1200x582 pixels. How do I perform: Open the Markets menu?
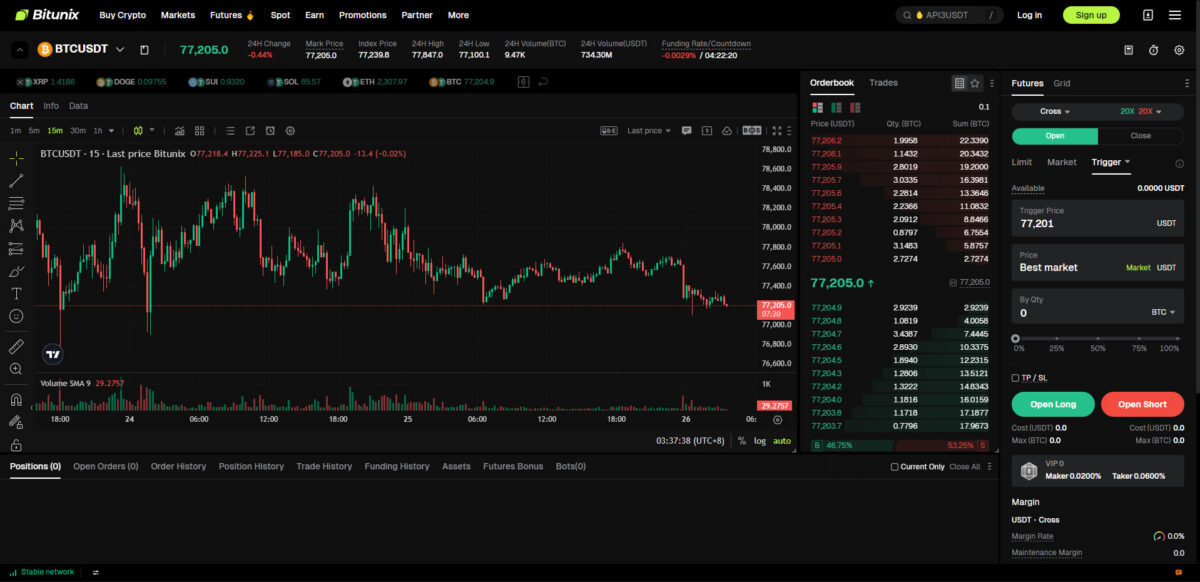(x=178, y=15)
